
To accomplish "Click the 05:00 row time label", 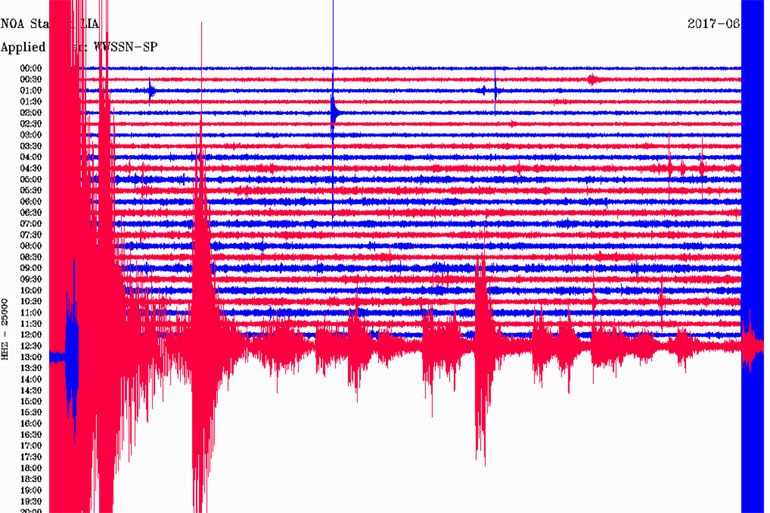I will pyautogui.click(x=30, y=179).
